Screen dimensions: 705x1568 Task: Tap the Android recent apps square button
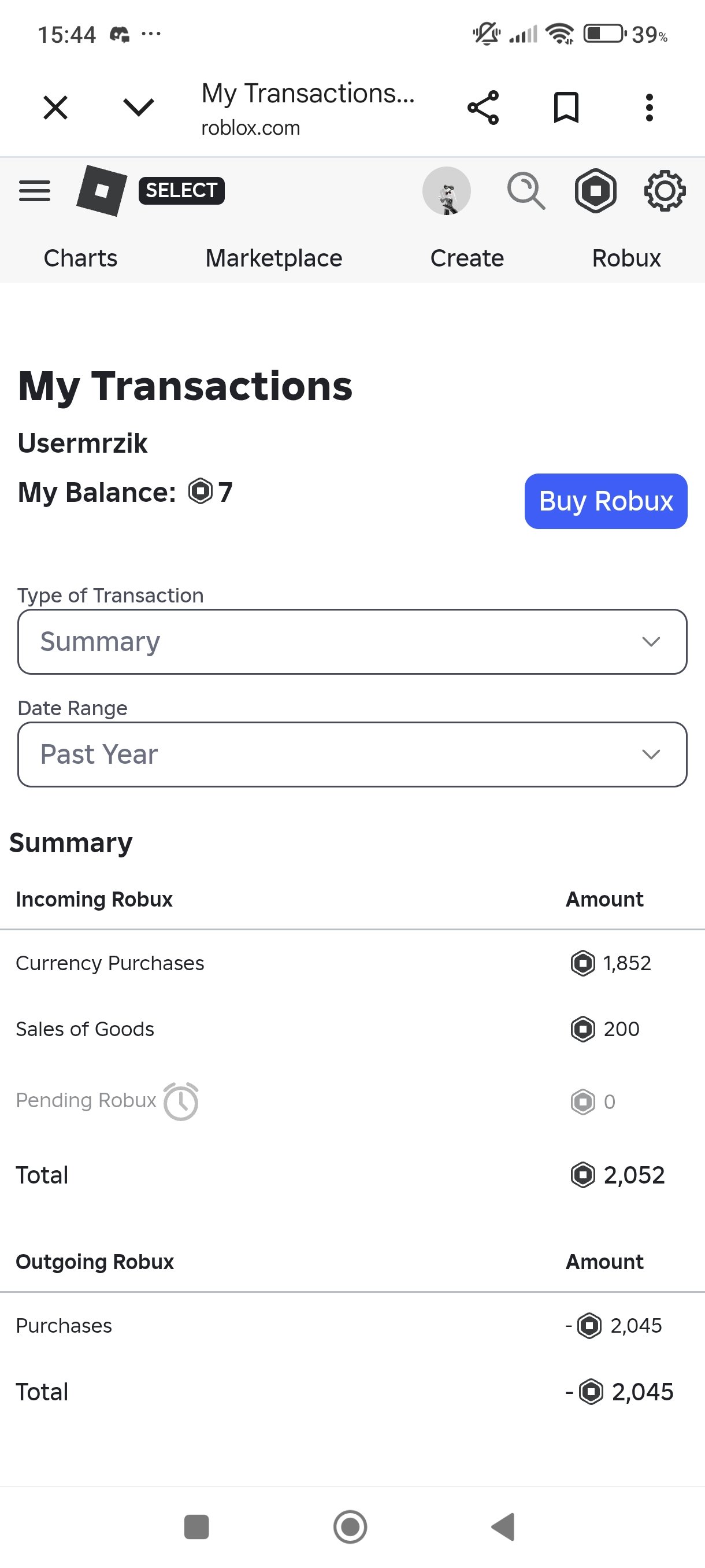(196, 1526)
